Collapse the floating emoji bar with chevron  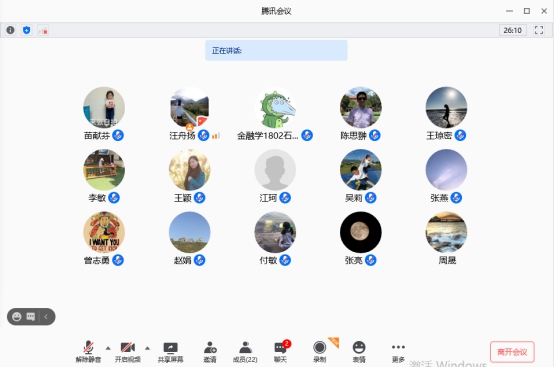coord(46,317)
